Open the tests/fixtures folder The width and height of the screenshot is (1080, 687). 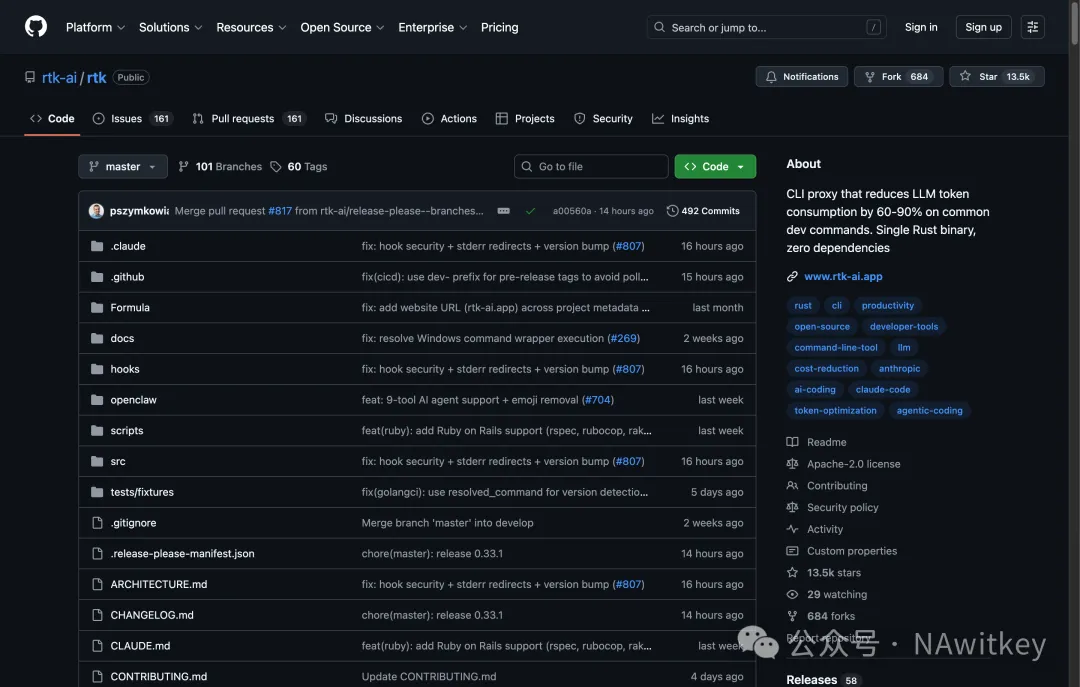(x=142, y=492)
